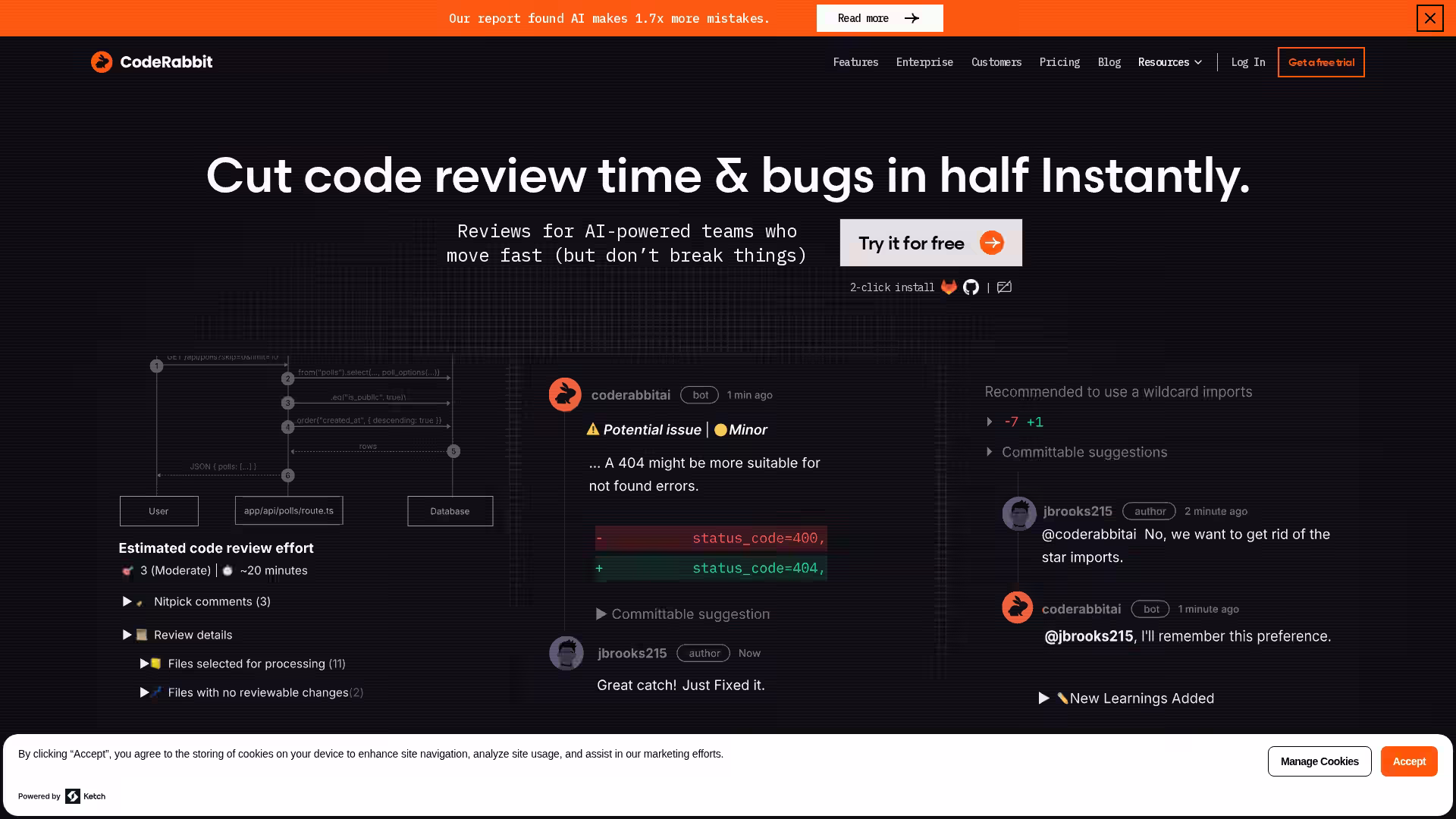Viewport: 1456px width, 819px height.
Task: Click the GitLab fox icon
Action: click(x=949, y=287)
